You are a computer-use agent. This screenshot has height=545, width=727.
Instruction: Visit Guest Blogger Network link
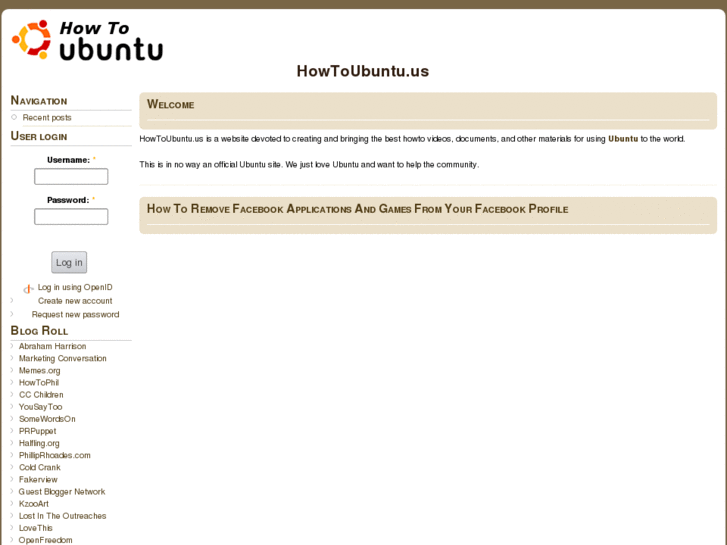62,491
